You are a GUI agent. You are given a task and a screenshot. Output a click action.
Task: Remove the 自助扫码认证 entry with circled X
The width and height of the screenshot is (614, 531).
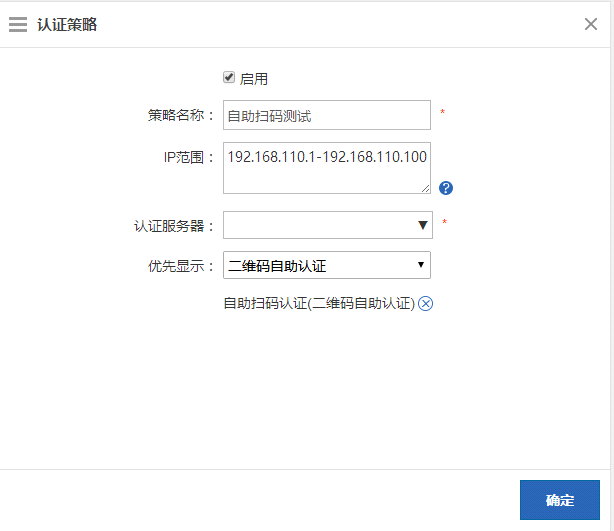pyautogui.click(x=425, y=304)
